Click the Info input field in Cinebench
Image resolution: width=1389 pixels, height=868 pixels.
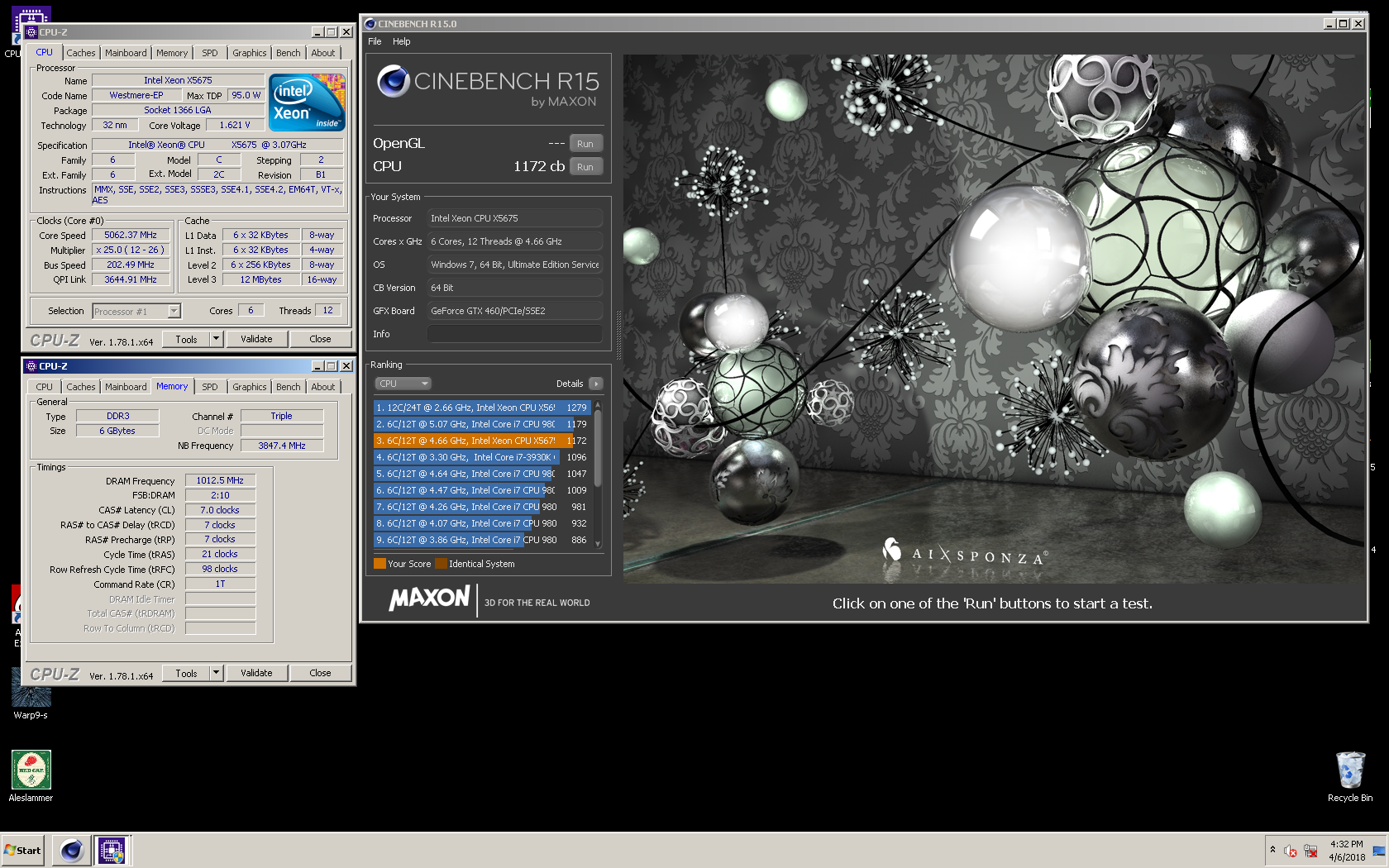pyautogui.click(x=514, y=334)
